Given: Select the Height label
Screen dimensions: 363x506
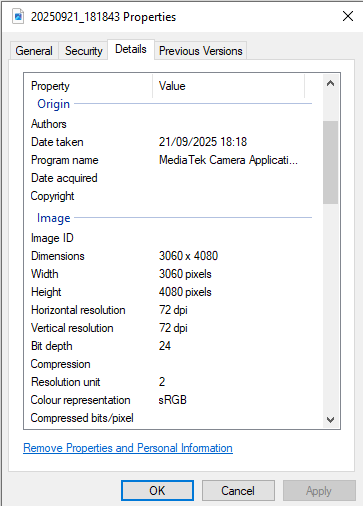Looking at the screenshot, I should click(46, 292).
